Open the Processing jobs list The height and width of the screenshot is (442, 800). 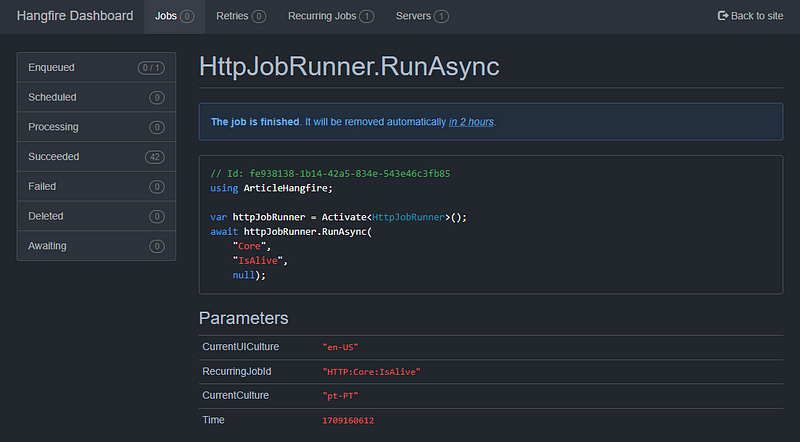tap(96, 127)
